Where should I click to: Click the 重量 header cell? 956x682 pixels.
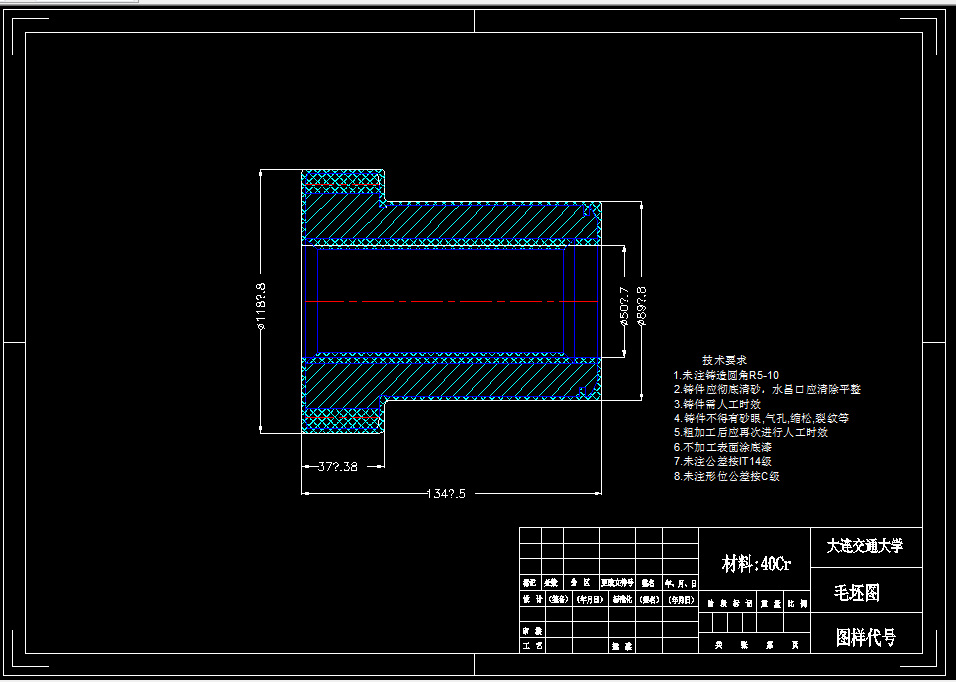771,604
